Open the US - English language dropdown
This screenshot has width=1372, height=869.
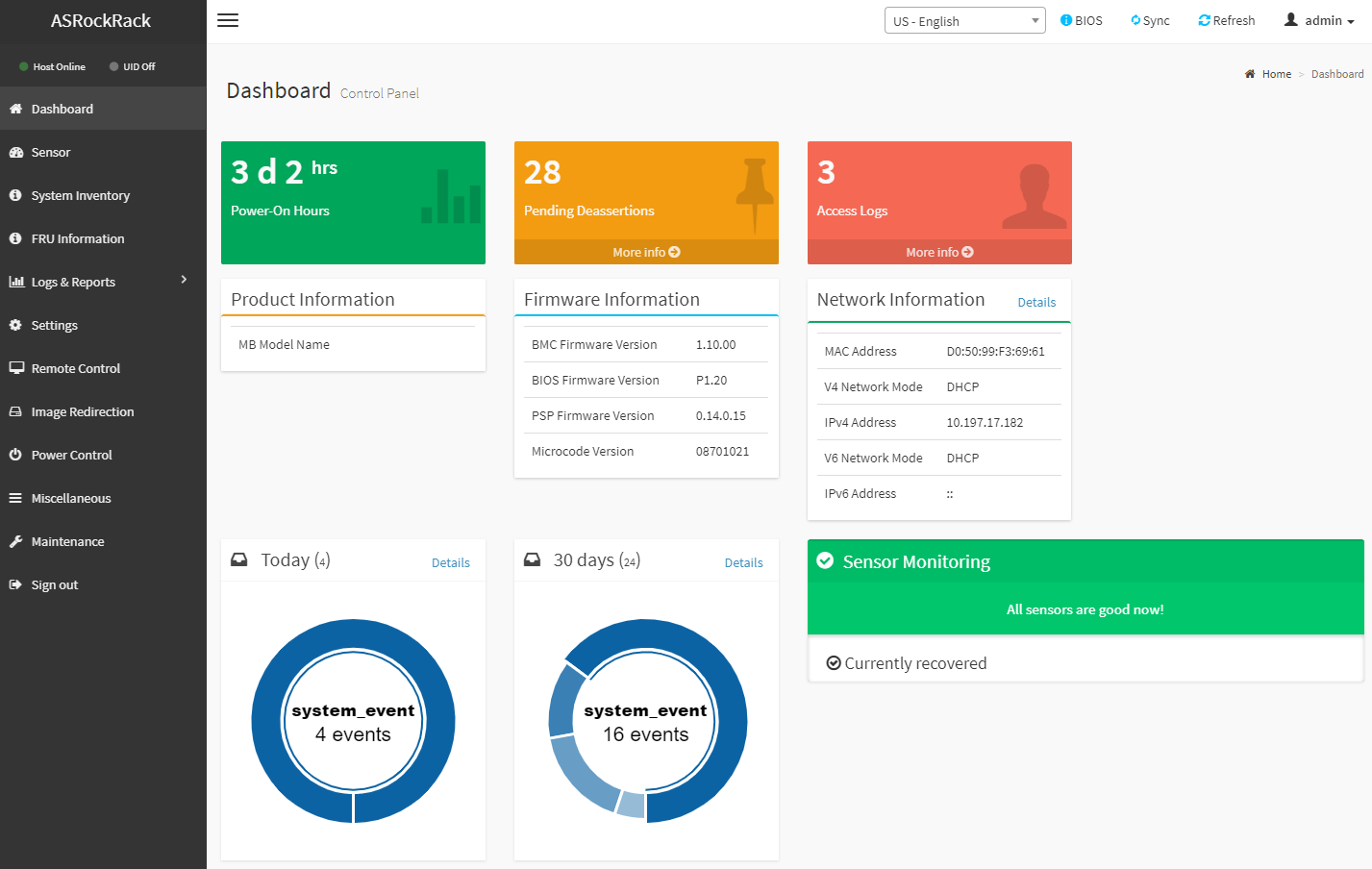[x=964, y=21]
